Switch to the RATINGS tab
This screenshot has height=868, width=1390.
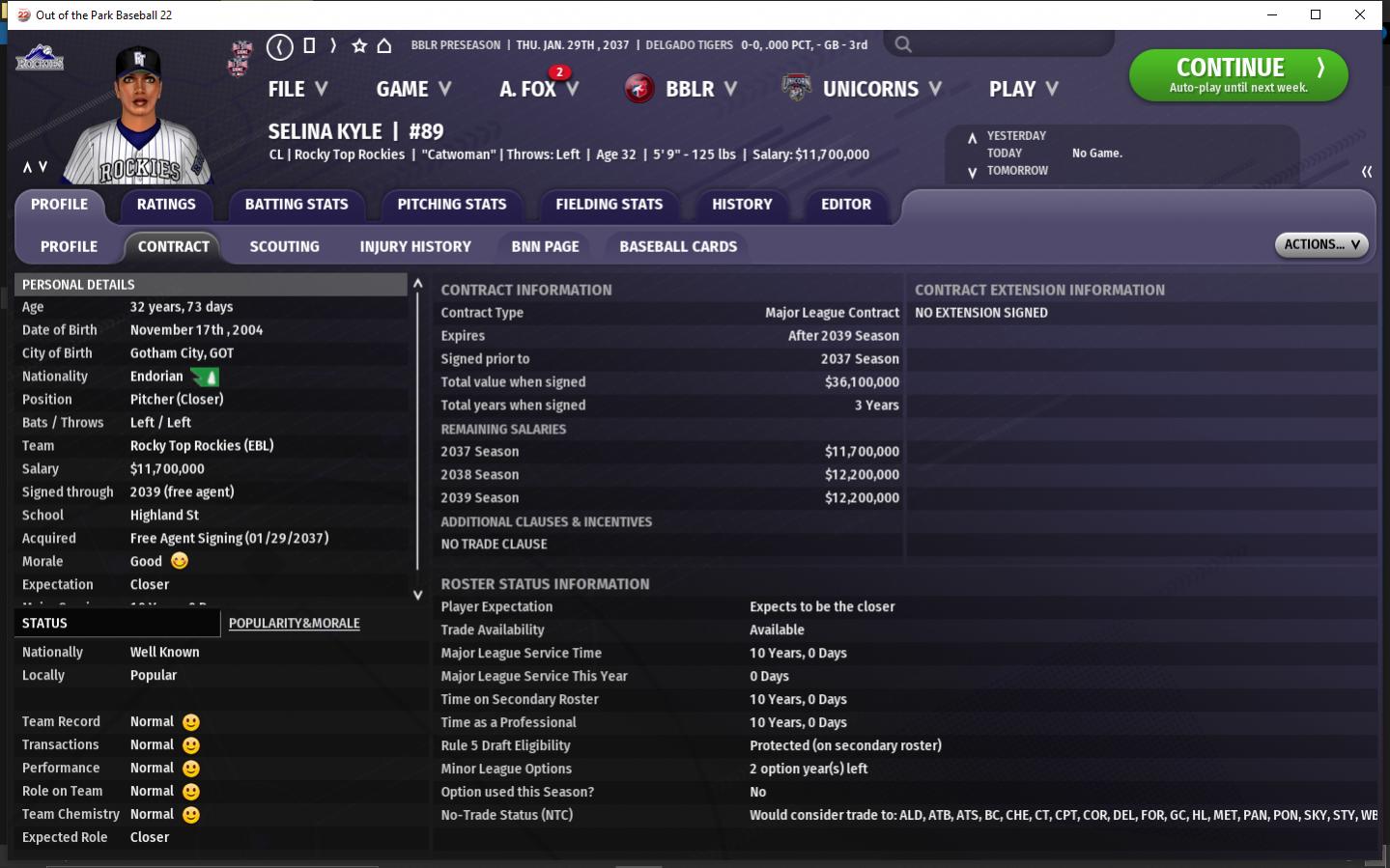(166, 205)
